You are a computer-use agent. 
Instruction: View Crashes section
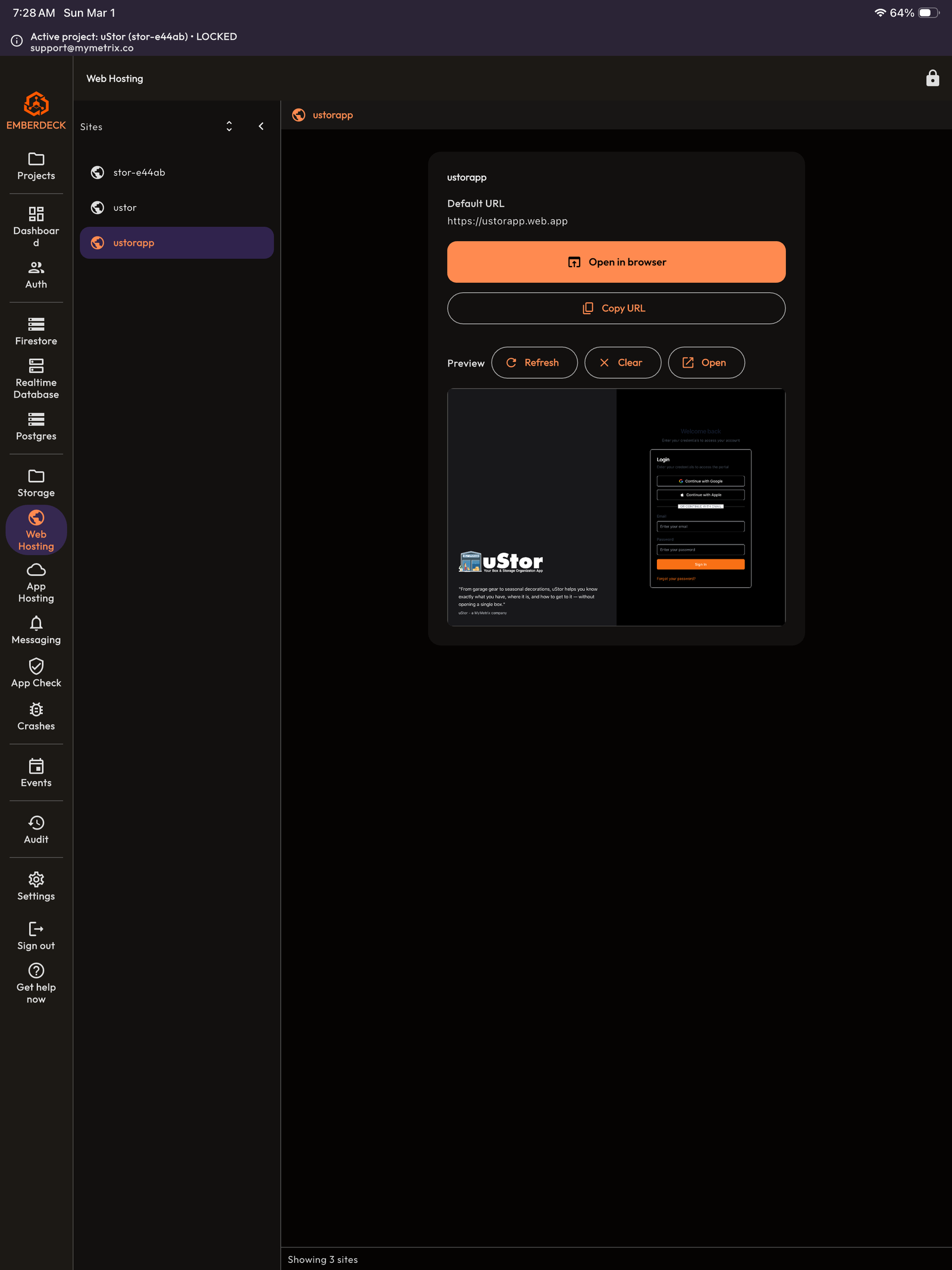[x=36, y=716]
